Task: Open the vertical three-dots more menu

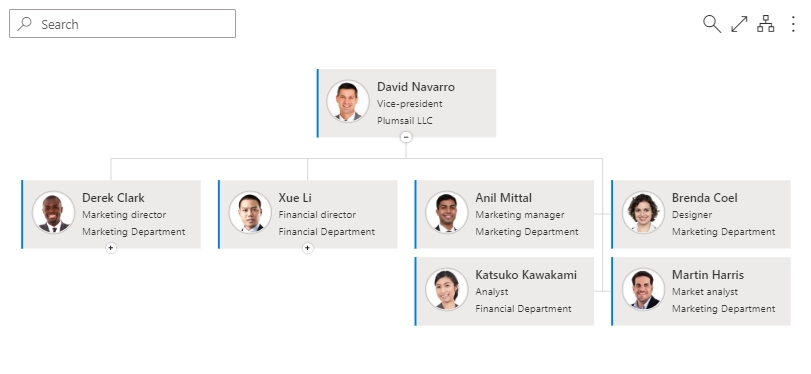Action: (793, 24)
